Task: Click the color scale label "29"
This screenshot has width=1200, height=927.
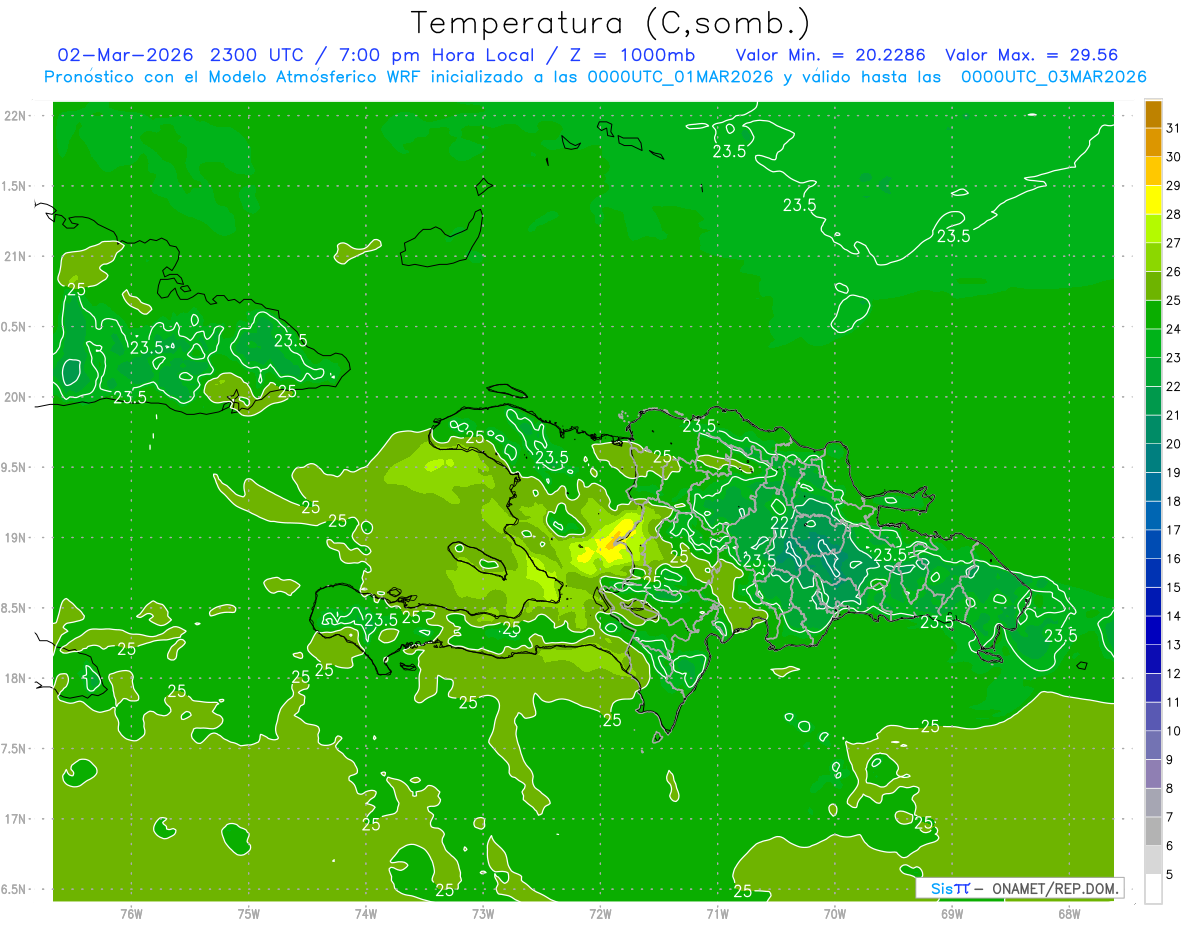Action: point(1174,186)
